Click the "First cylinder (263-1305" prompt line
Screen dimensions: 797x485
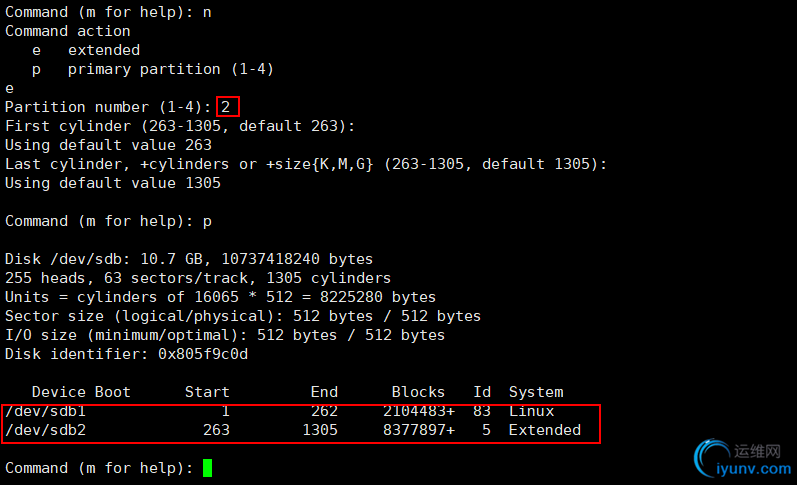[180, 126]
